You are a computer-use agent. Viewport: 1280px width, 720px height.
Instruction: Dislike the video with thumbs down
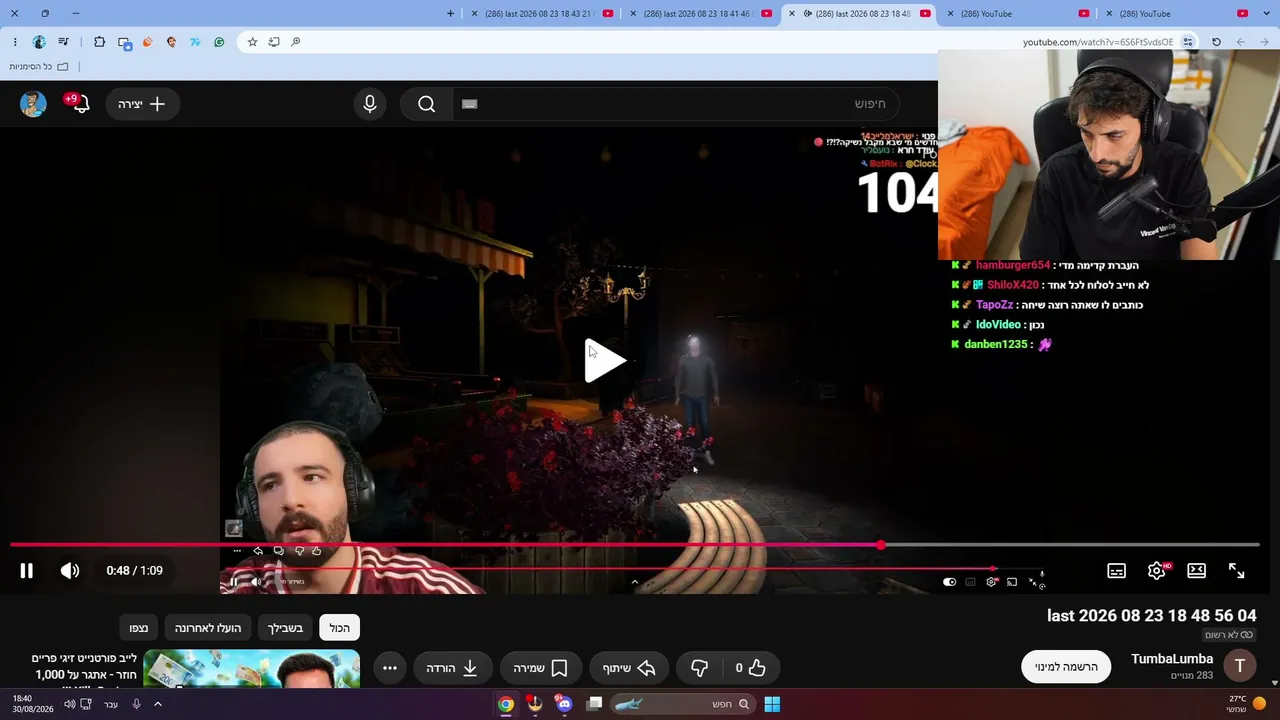[700, 668]
